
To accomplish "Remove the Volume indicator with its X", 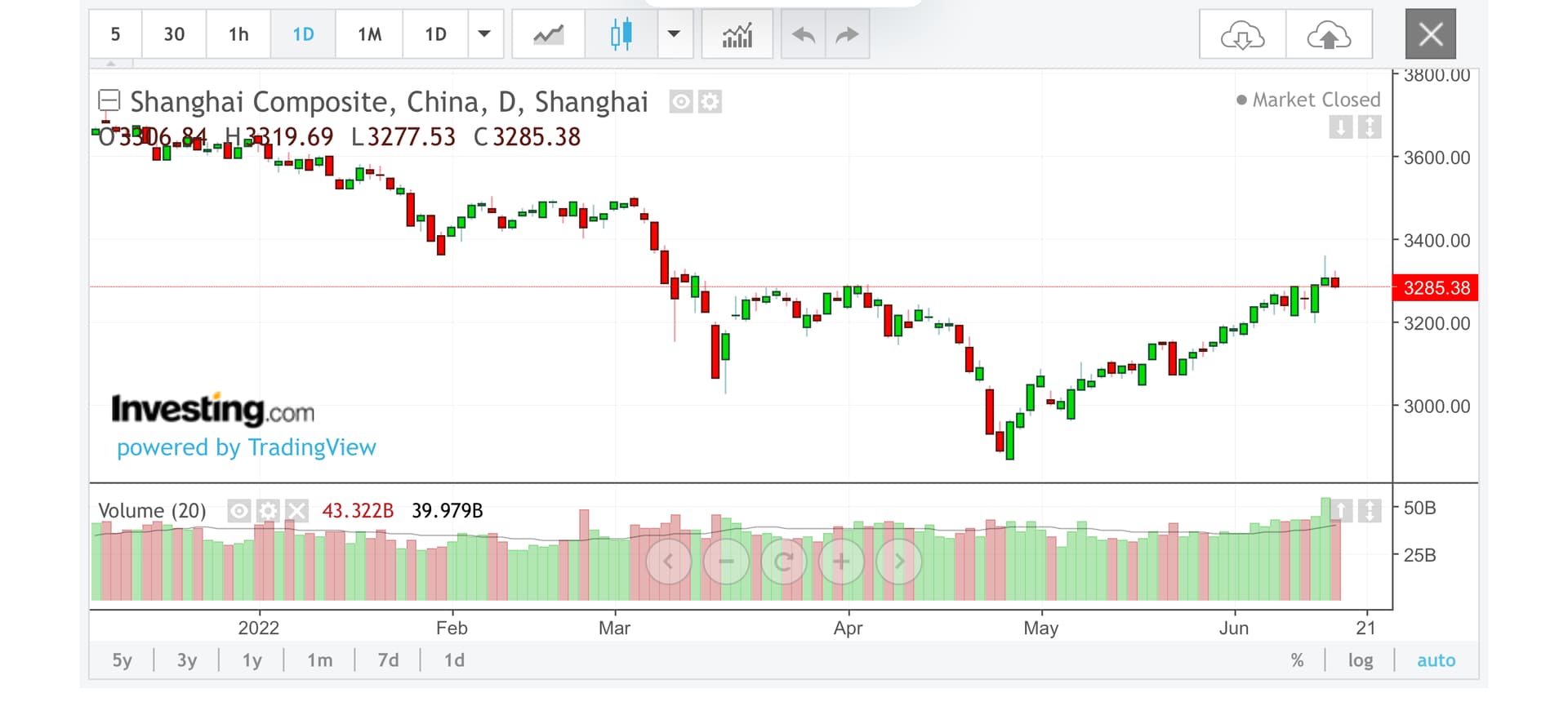I will tap(296, 511).
